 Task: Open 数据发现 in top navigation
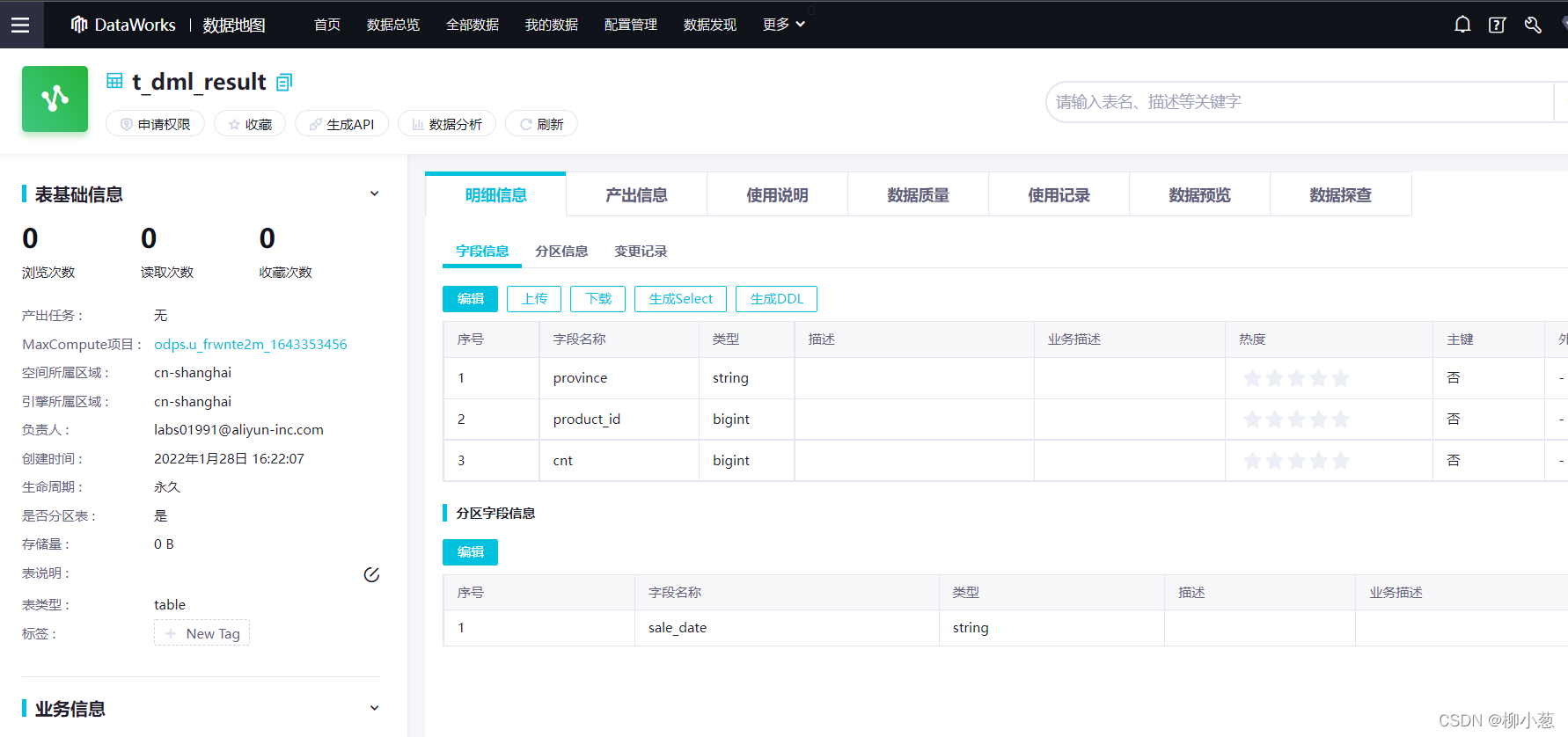pos(710,25)
